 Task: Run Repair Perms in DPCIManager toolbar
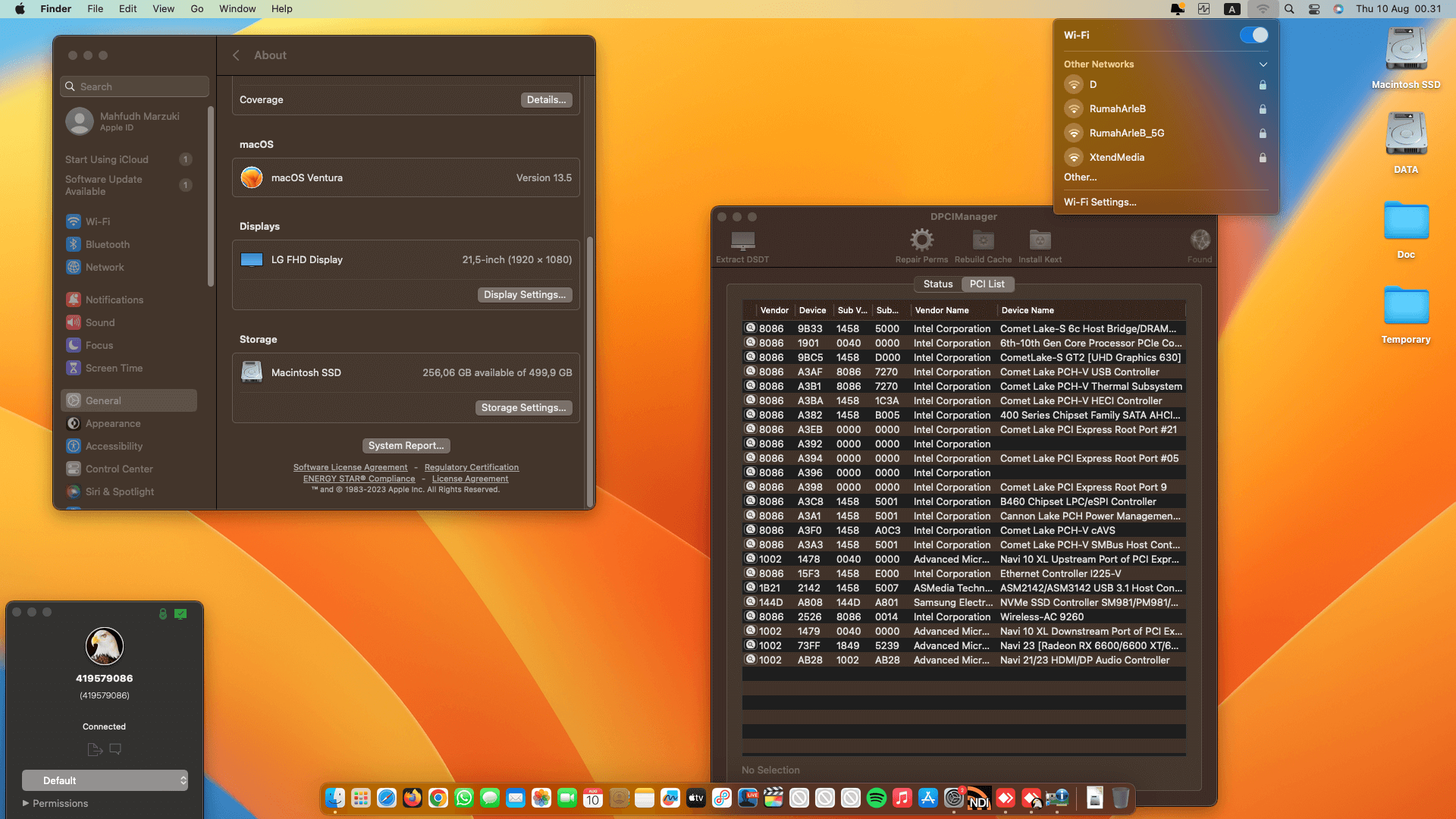921,243
